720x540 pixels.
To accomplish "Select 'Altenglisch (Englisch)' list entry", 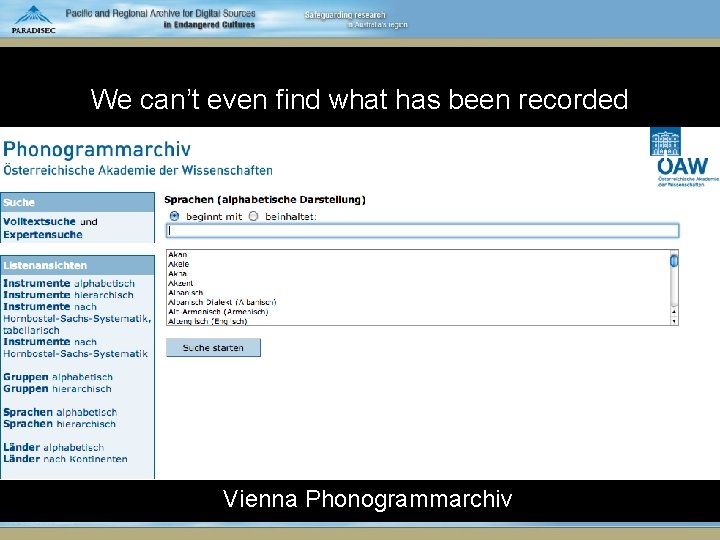I will [x=208, y=321].
